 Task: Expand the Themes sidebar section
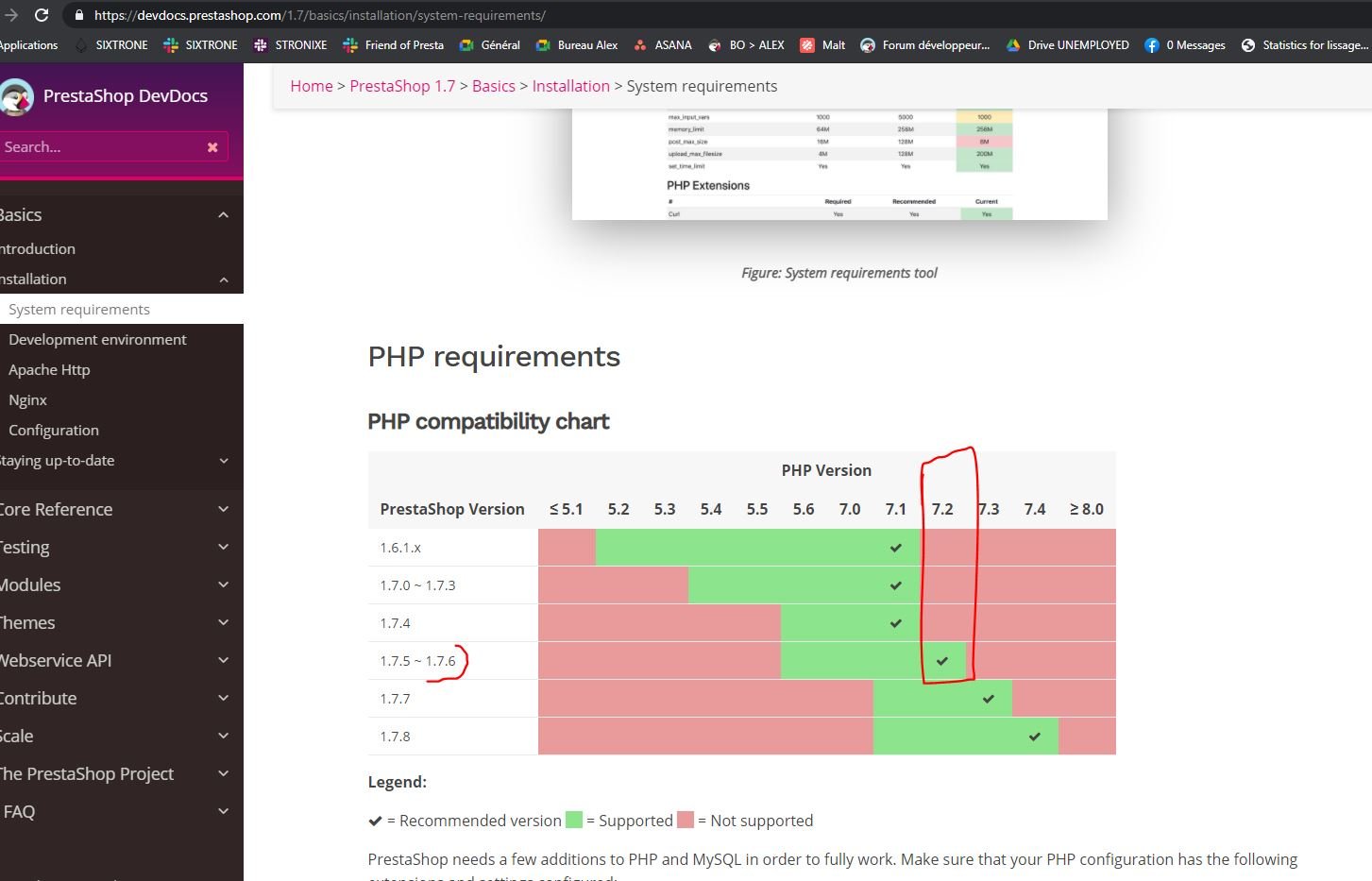click(x=224, y=623)
